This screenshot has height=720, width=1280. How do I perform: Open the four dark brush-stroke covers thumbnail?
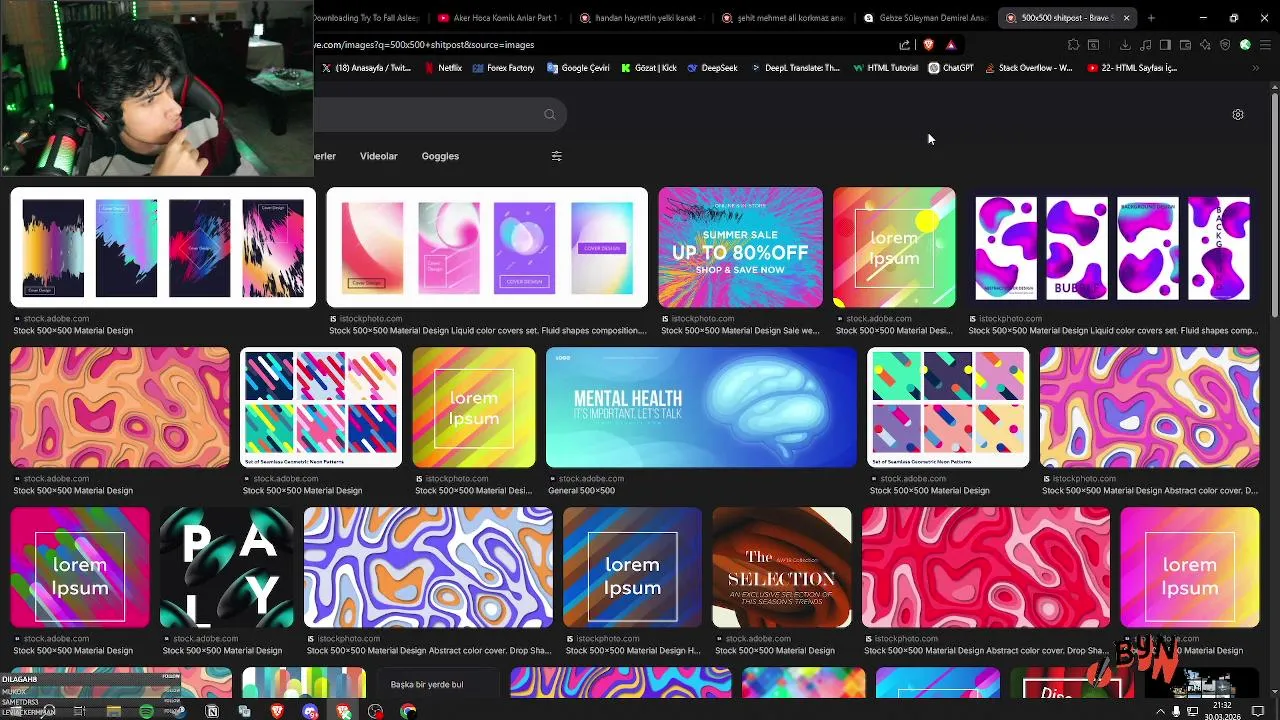(163, 247)
